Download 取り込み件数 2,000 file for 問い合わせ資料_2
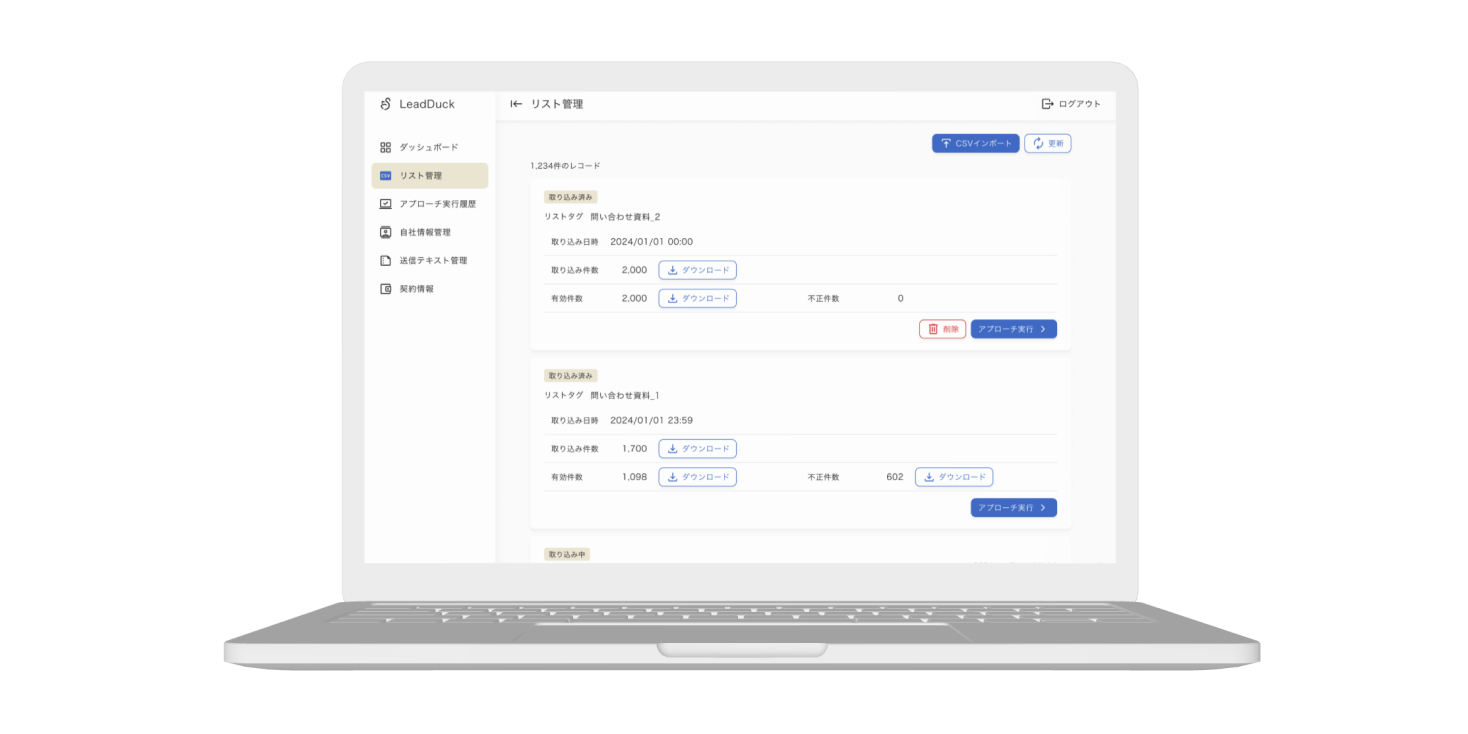 [697, 270]
